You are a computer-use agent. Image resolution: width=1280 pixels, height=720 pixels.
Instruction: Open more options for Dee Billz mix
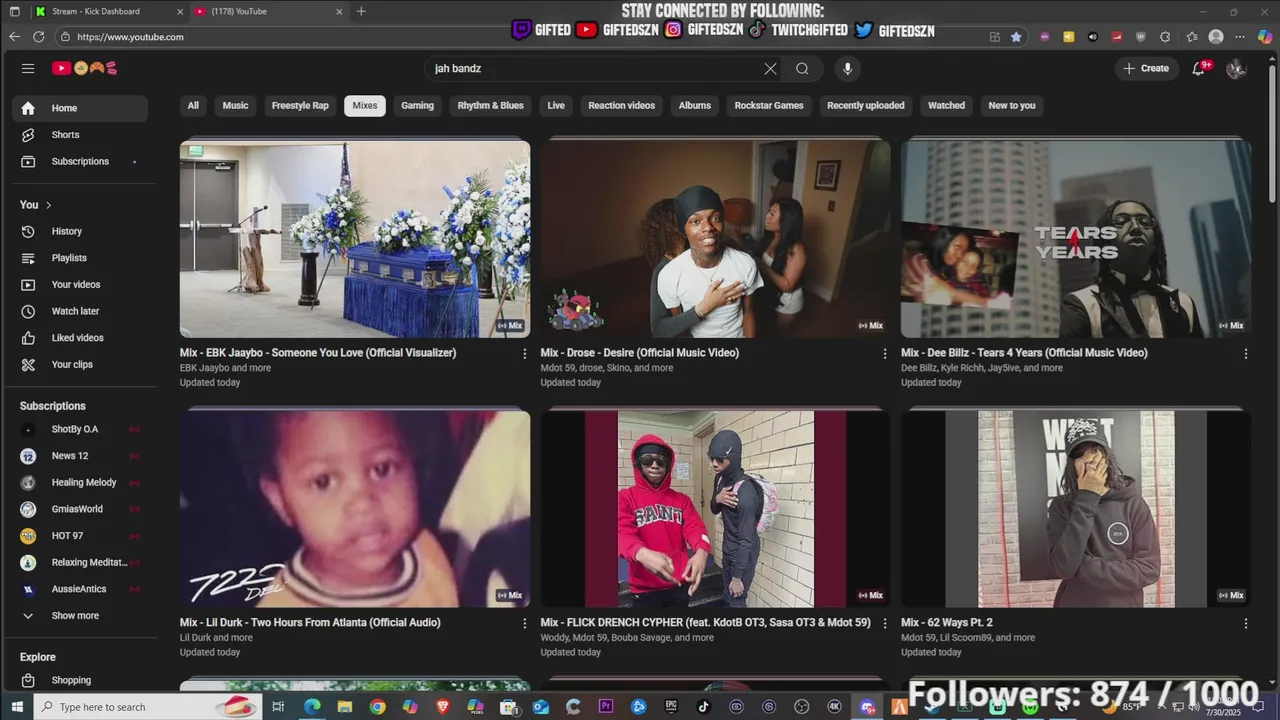1246,354
